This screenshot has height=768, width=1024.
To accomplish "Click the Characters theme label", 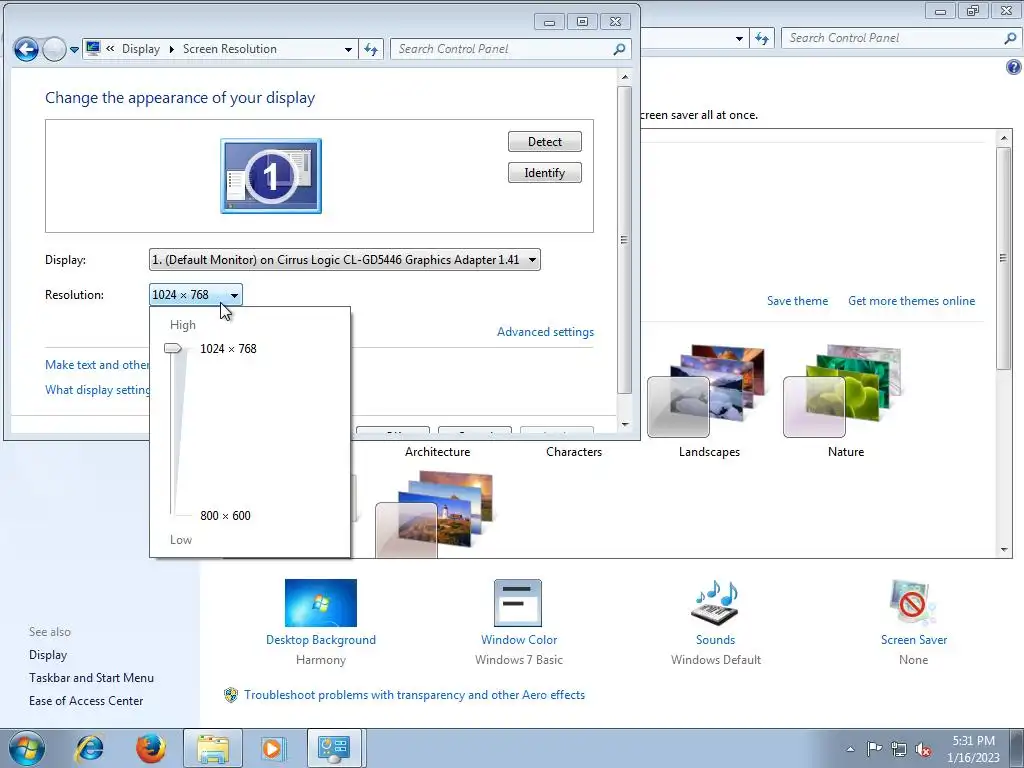I will point(574,452).
